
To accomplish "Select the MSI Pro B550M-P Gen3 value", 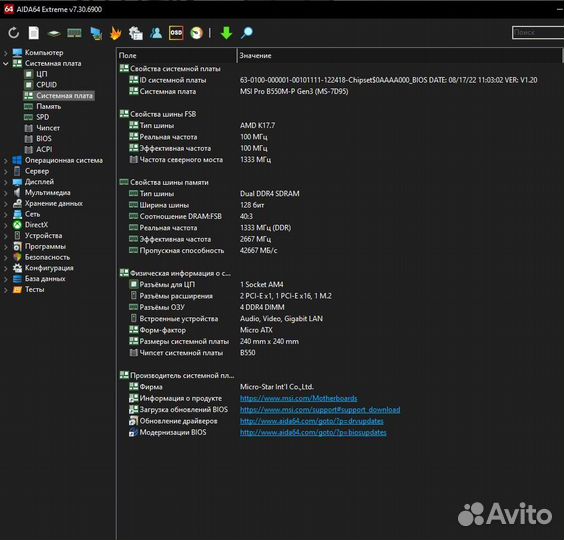I will click(x=294, y=92).
